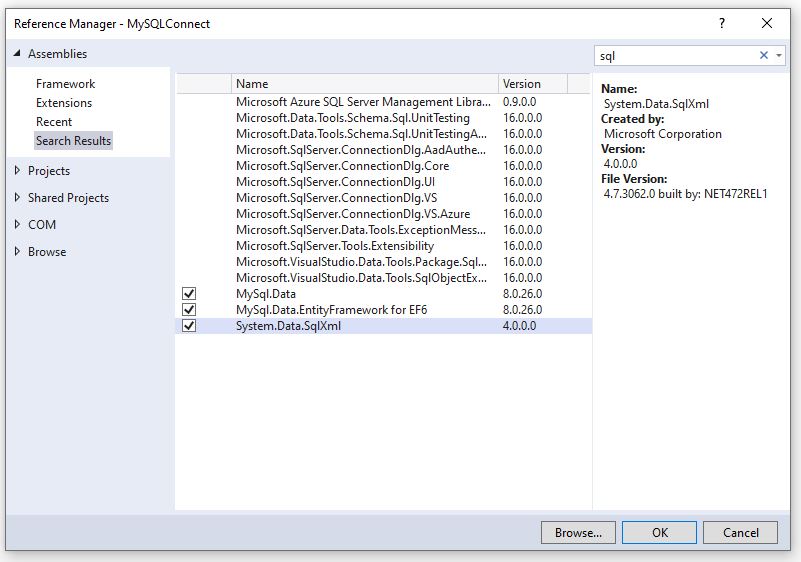
Task: Select the Extensions assemblies category
Action: pos(64,103)
